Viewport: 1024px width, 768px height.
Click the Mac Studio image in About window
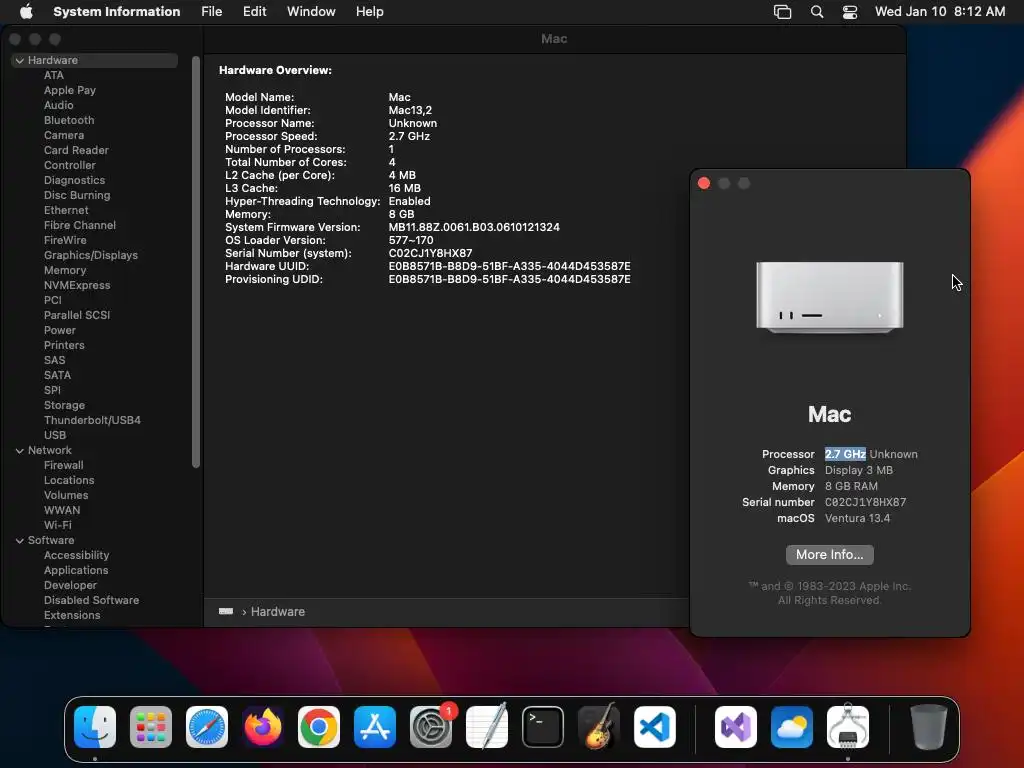point(829,298)
